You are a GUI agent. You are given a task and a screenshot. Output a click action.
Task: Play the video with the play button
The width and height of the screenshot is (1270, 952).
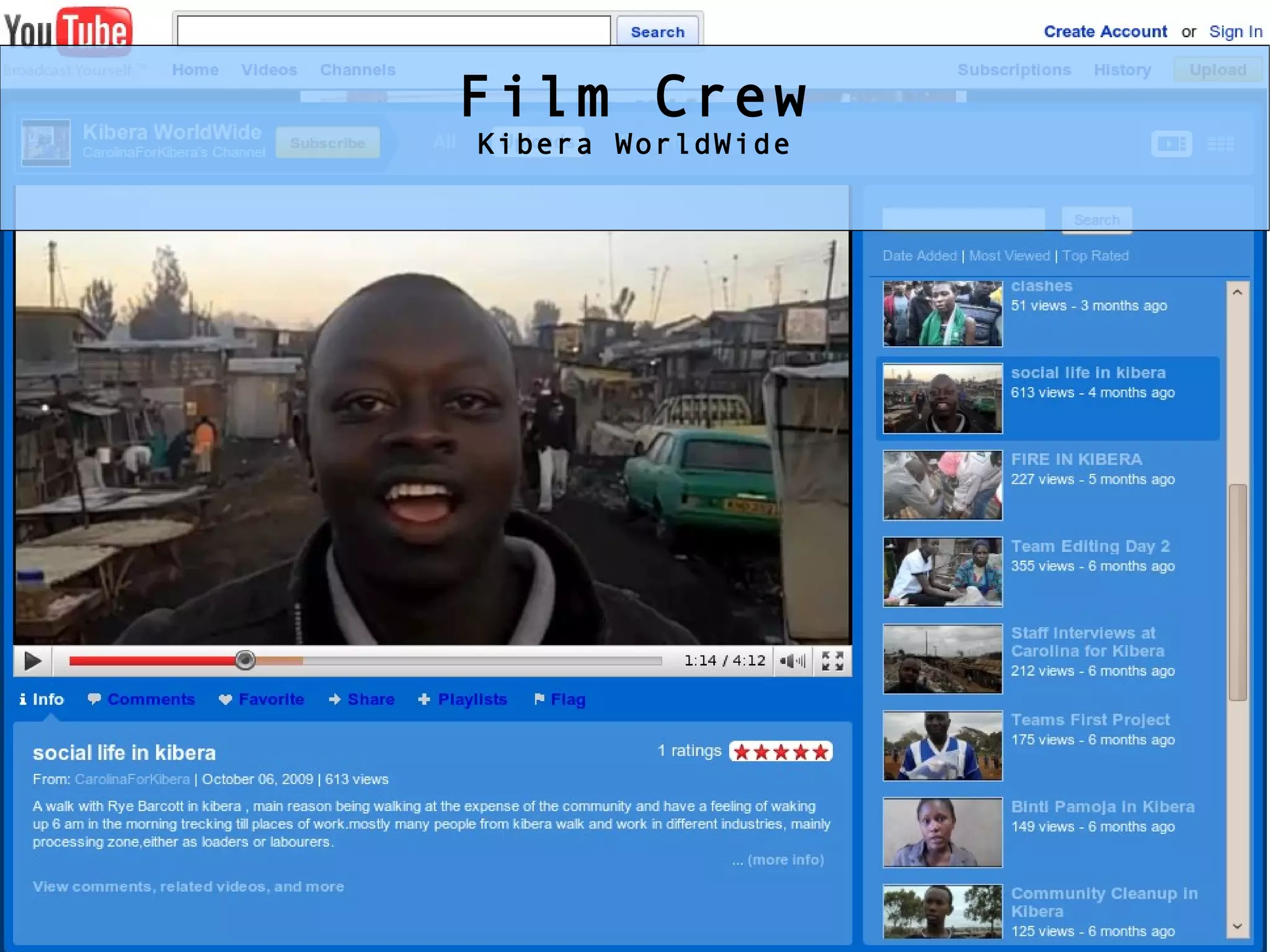click(x=32, y=661)
